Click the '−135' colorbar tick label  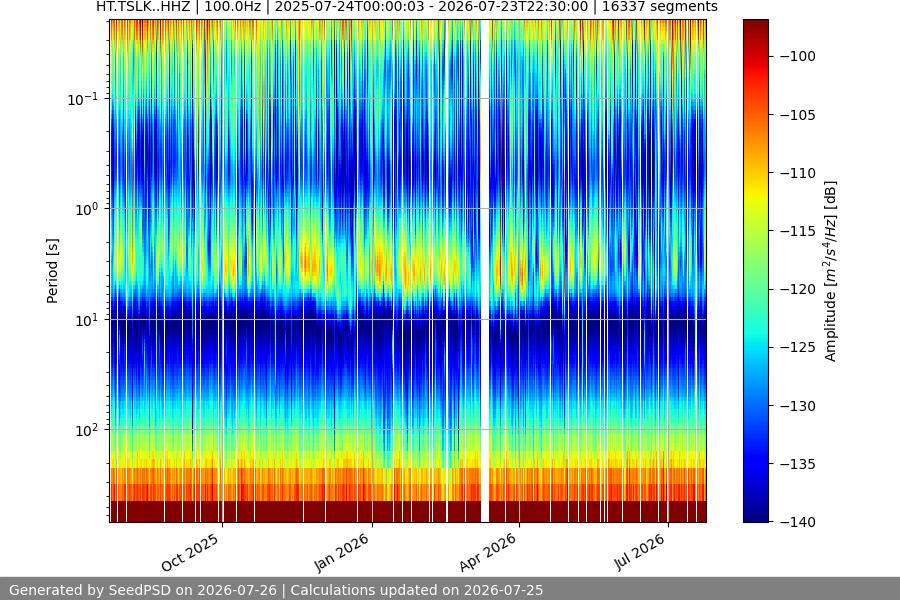[x=797, y=464]
